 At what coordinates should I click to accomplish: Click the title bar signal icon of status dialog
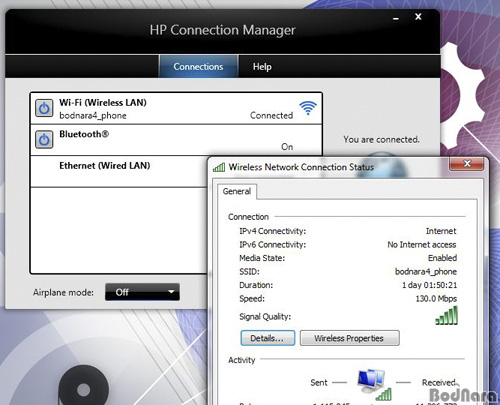pyautogui.click(x=219, y=167)
